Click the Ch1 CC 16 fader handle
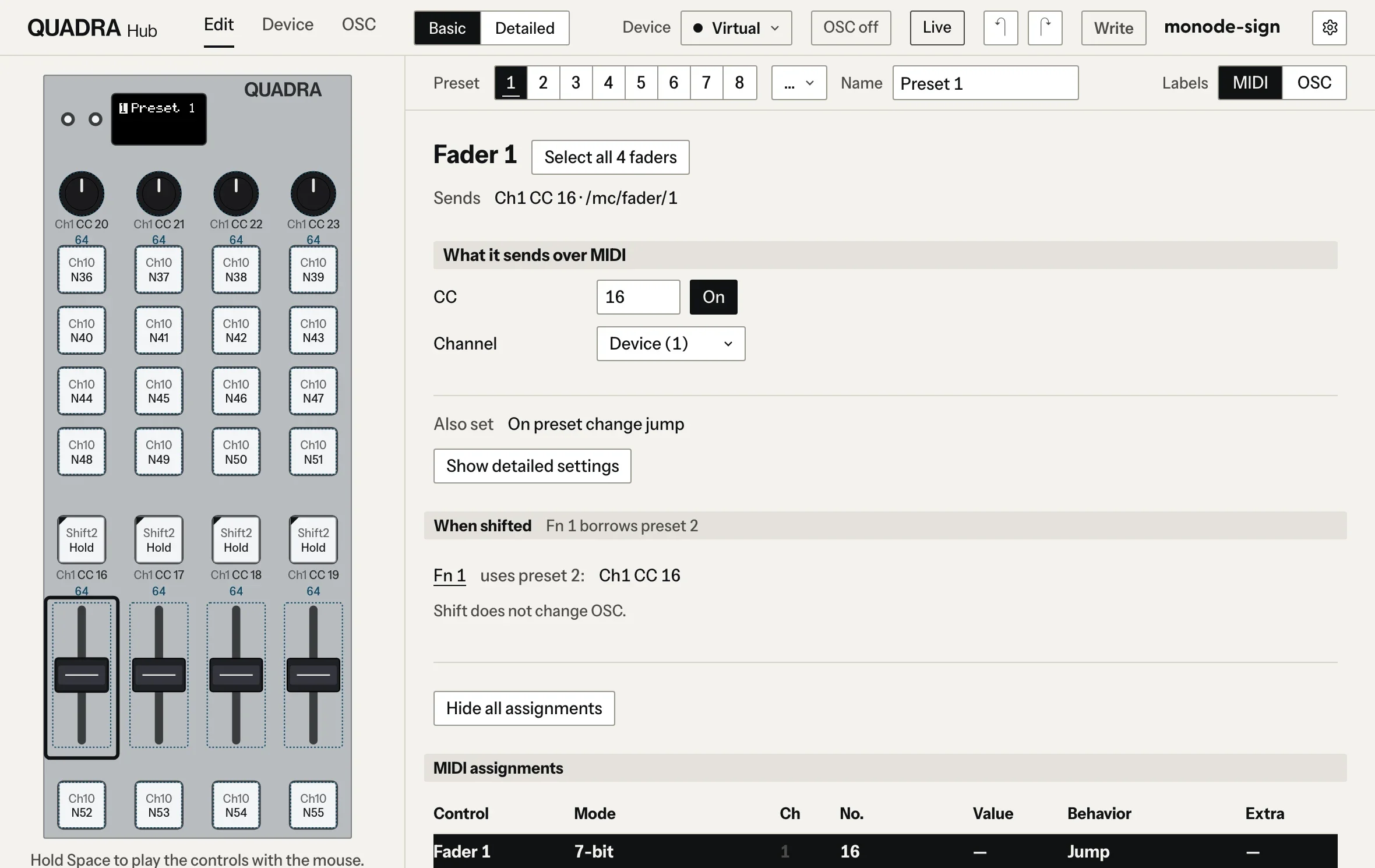This screenshot has width=1375, height=868. [x=82, y=675]
